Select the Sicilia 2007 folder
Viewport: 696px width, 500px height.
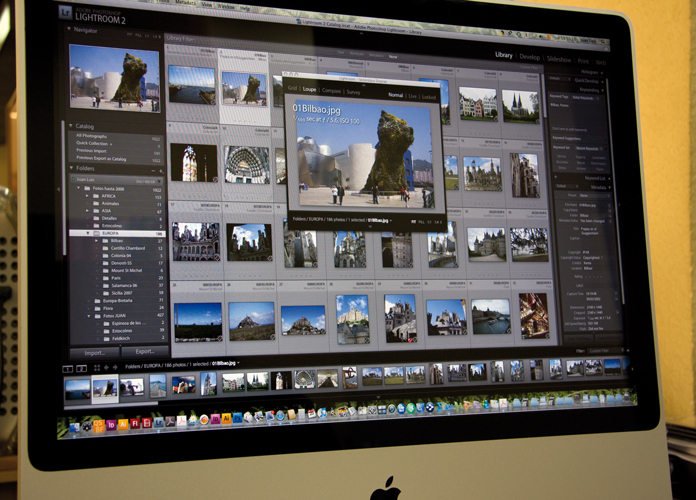122,293
